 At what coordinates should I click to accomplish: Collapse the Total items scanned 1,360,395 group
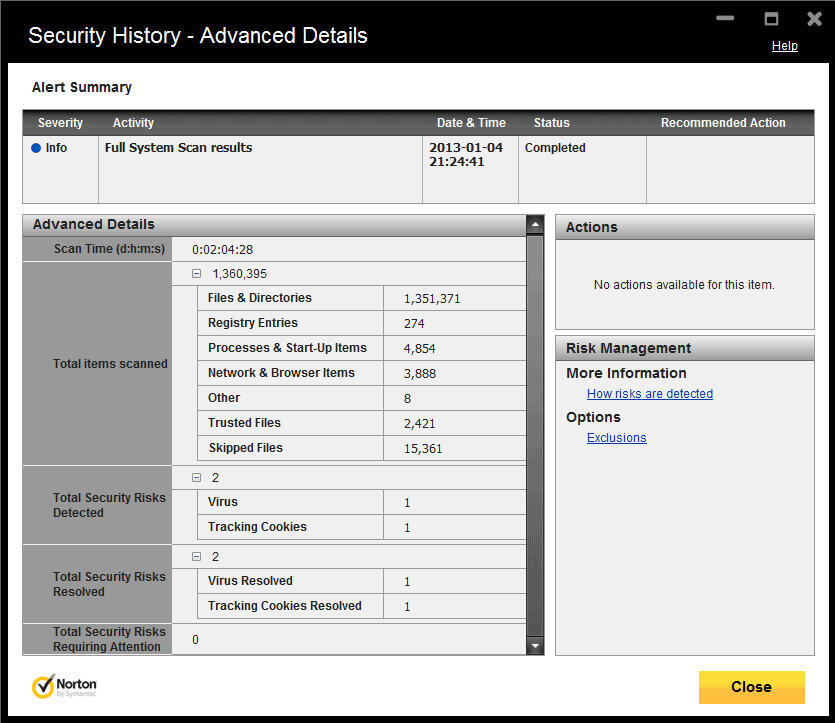(197, 274)
